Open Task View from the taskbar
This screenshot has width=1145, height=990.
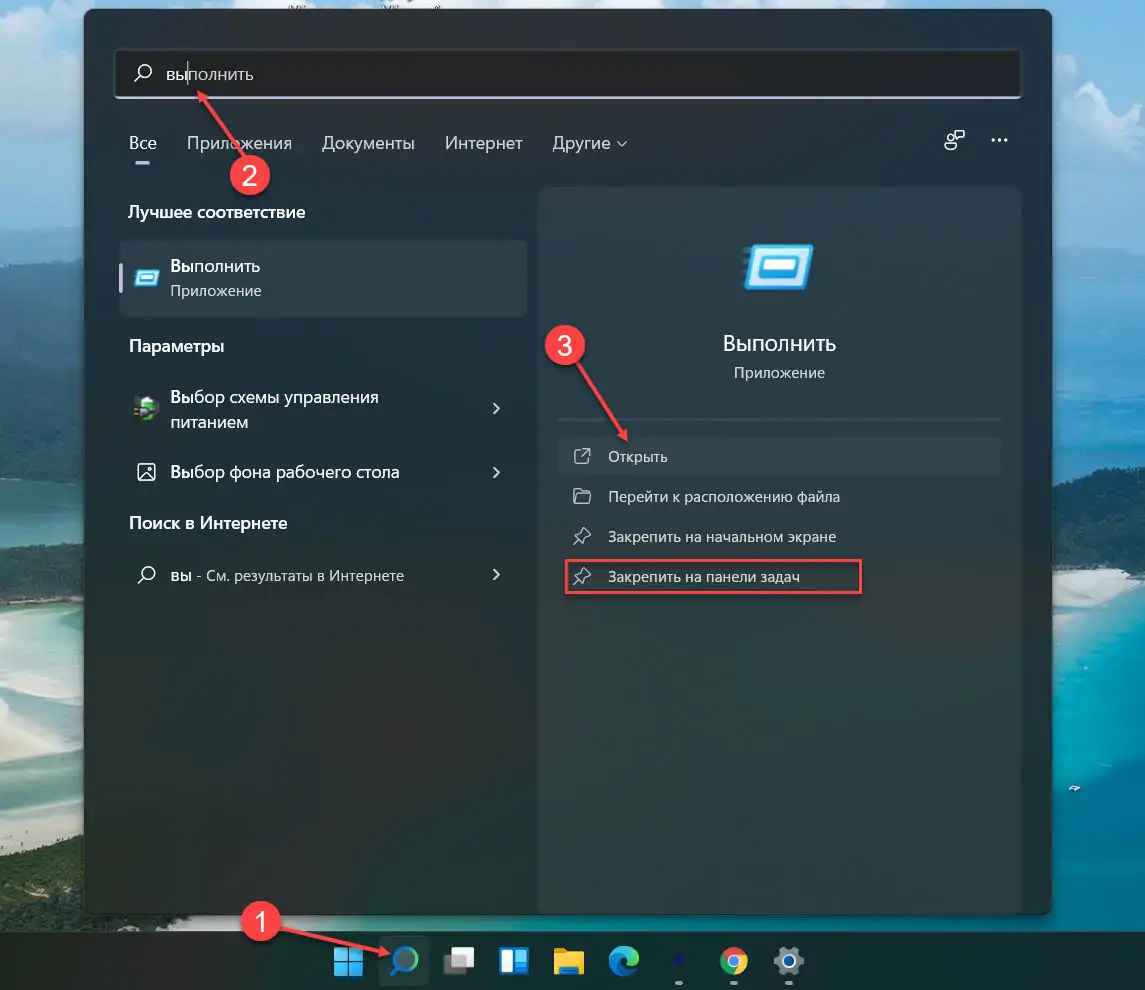459,962
